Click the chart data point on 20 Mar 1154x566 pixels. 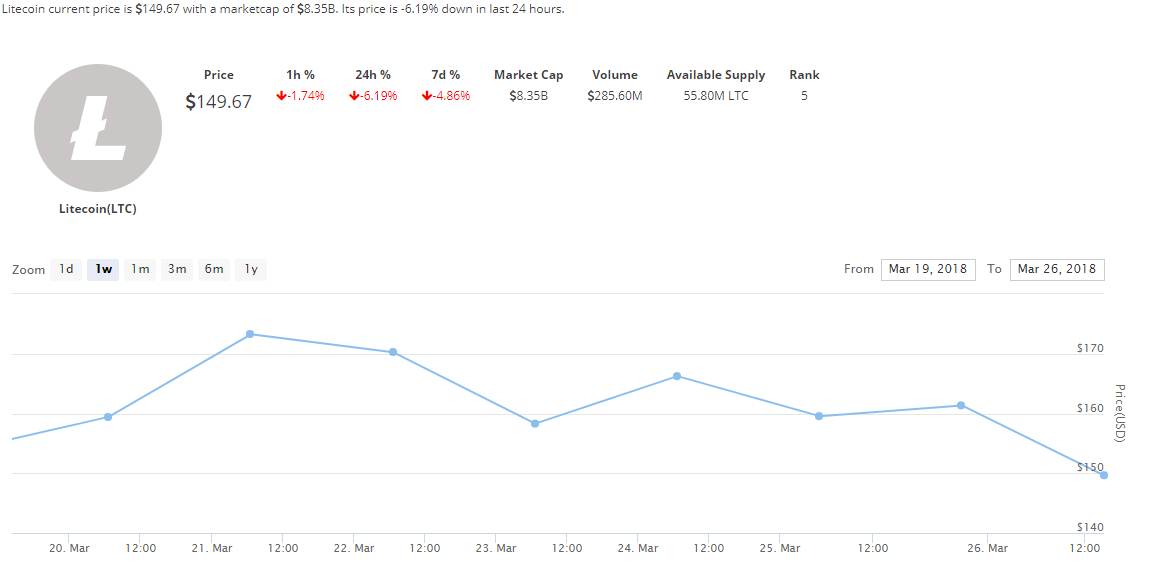[108, 417]
